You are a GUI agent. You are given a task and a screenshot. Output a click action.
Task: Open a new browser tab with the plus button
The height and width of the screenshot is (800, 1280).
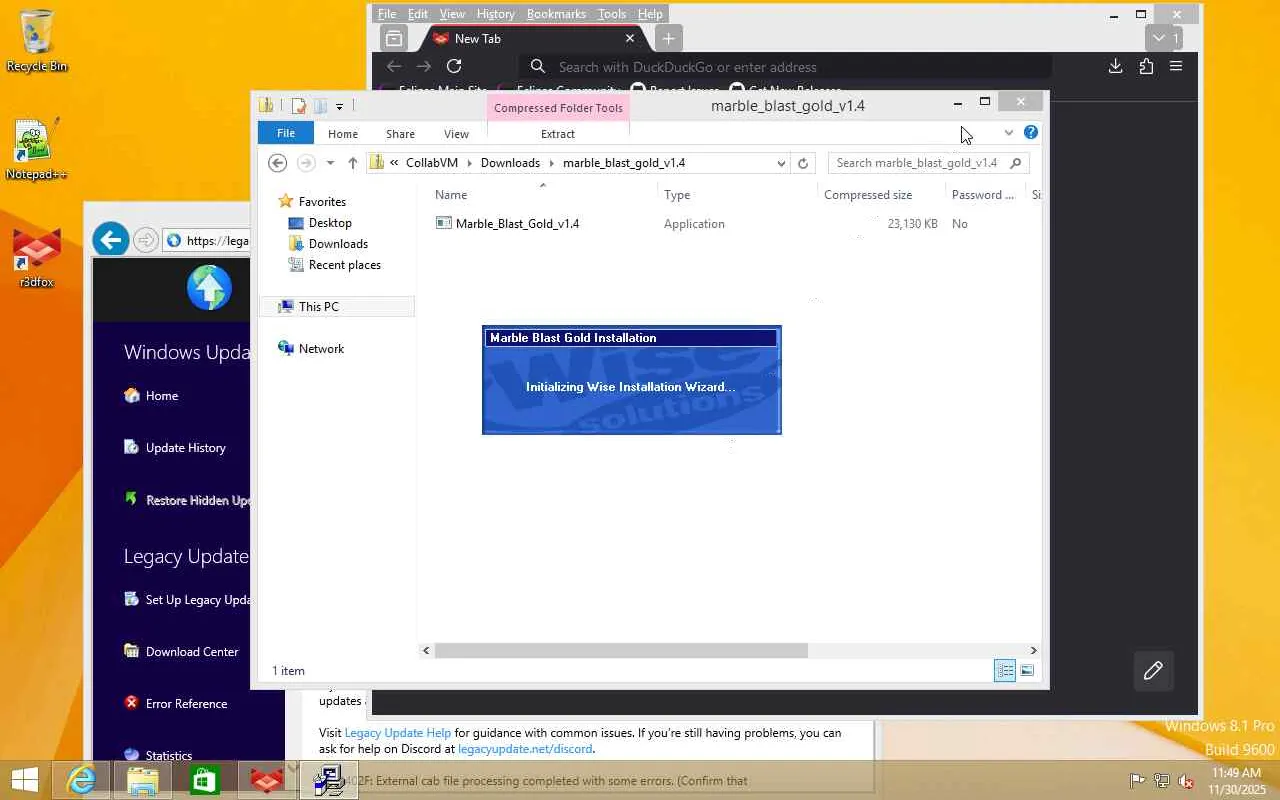coord(668,39)
